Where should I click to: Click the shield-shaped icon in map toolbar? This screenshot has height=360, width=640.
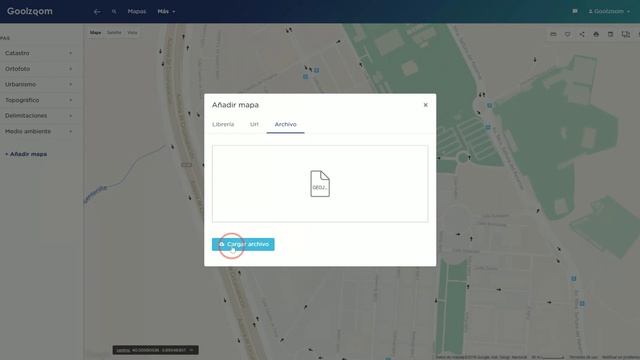pyautogui.click(x=567, y=34)
